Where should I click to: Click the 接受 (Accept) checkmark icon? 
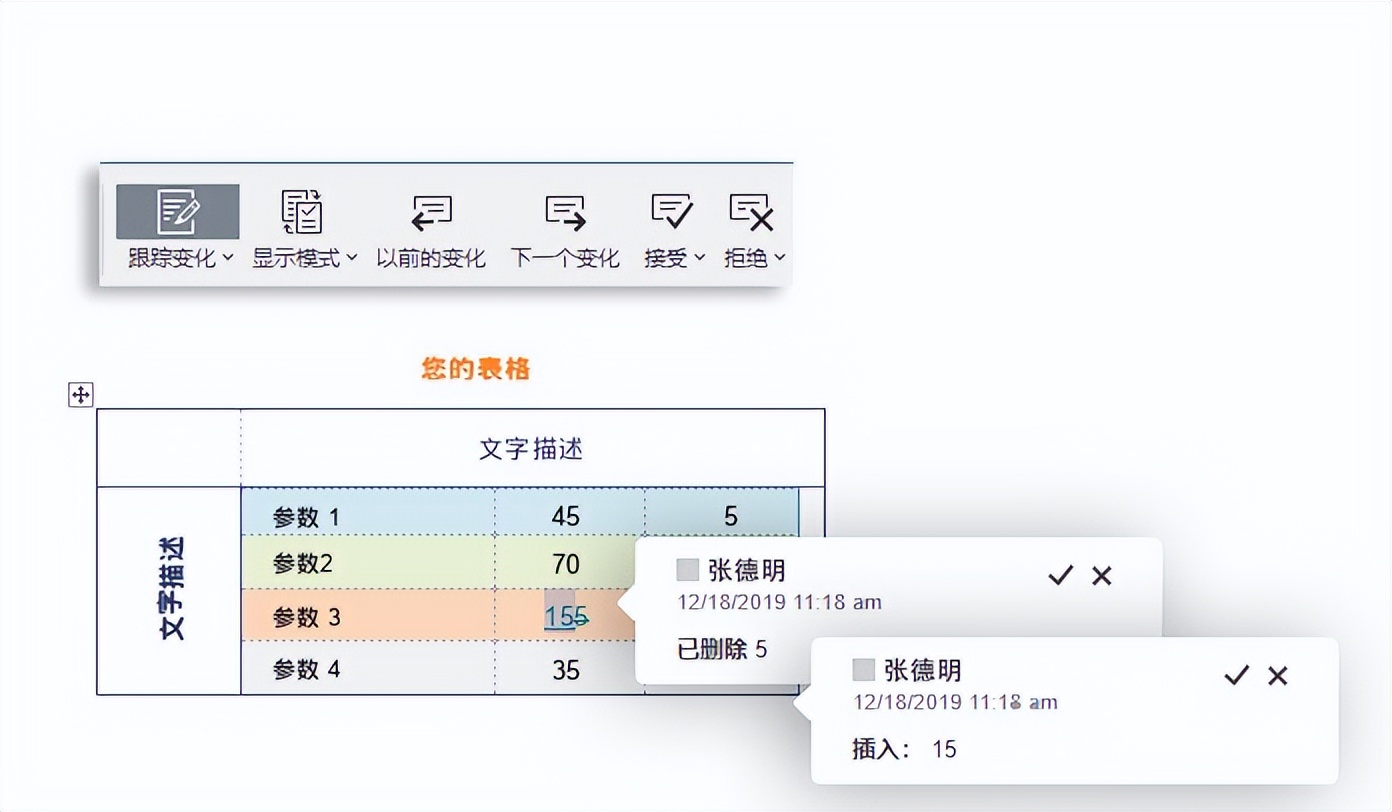point(672,211)
